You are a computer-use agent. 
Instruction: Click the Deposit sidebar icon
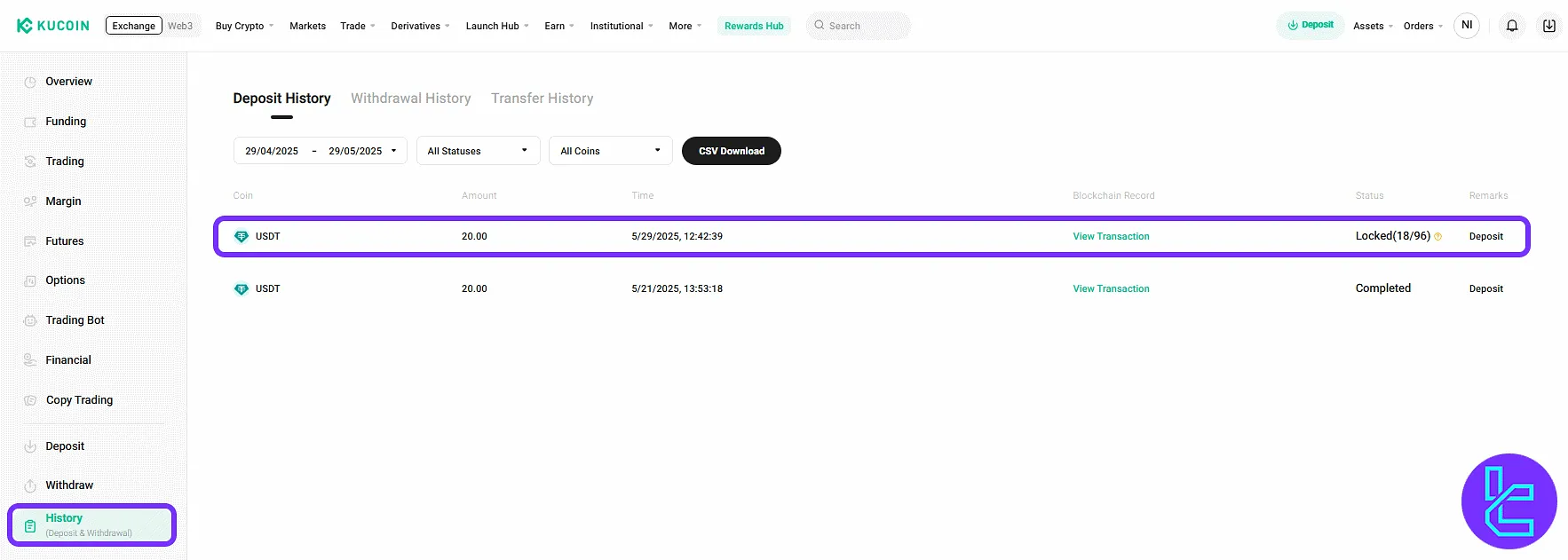pyautogui.click(x=30, y=446)
